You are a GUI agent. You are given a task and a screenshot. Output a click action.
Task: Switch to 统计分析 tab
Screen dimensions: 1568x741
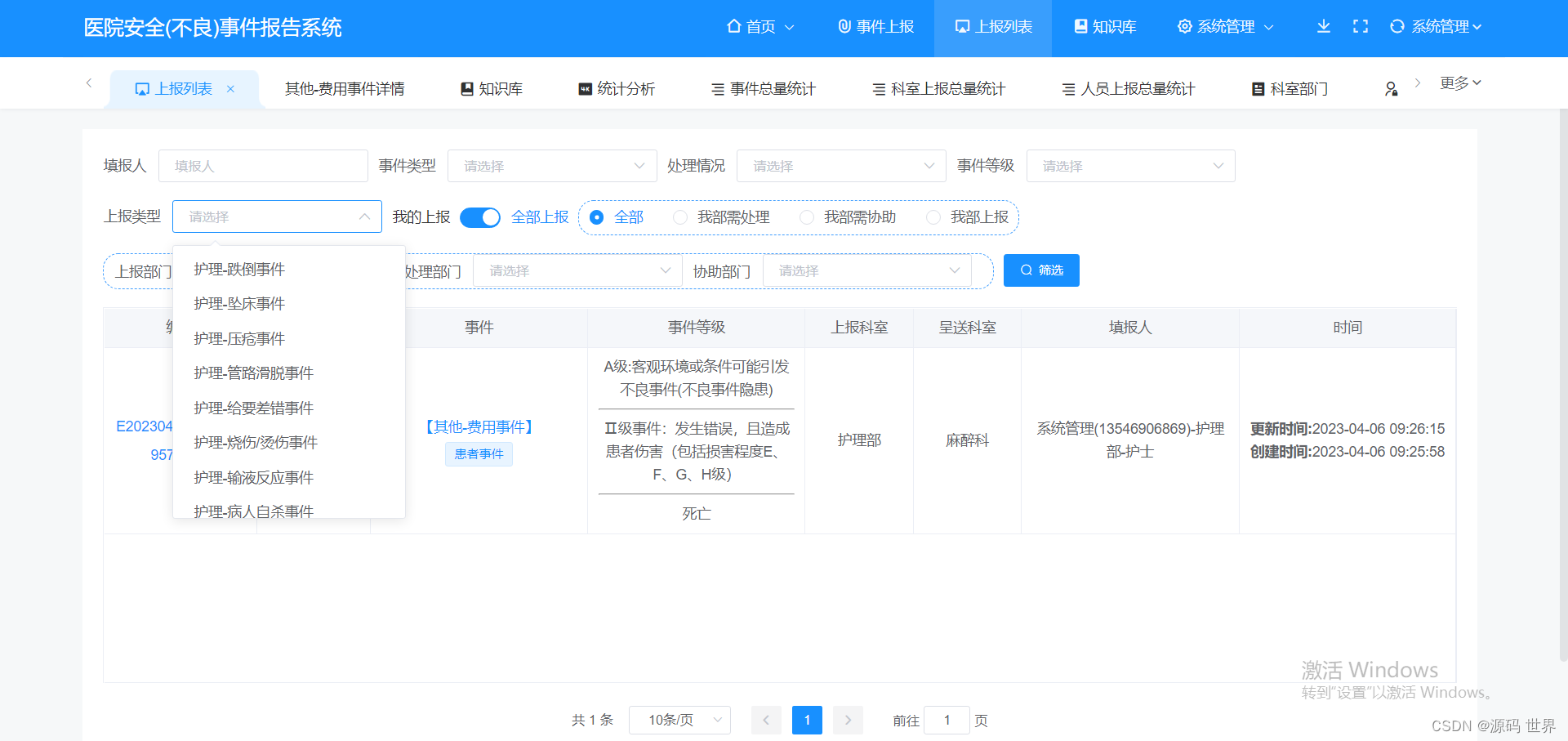click(x=617, y=89)
